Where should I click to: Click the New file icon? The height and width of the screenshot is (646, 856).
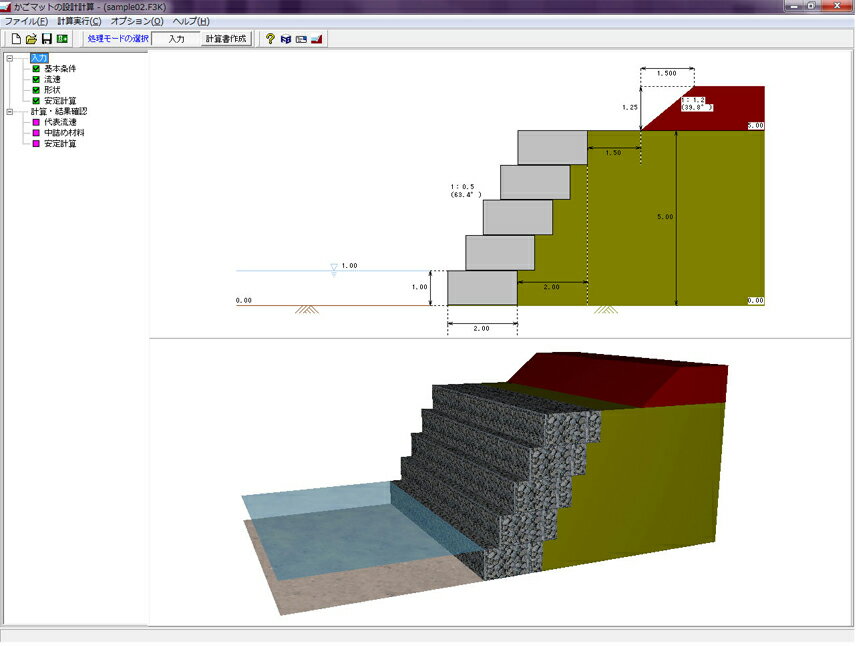tap(16, 39)
